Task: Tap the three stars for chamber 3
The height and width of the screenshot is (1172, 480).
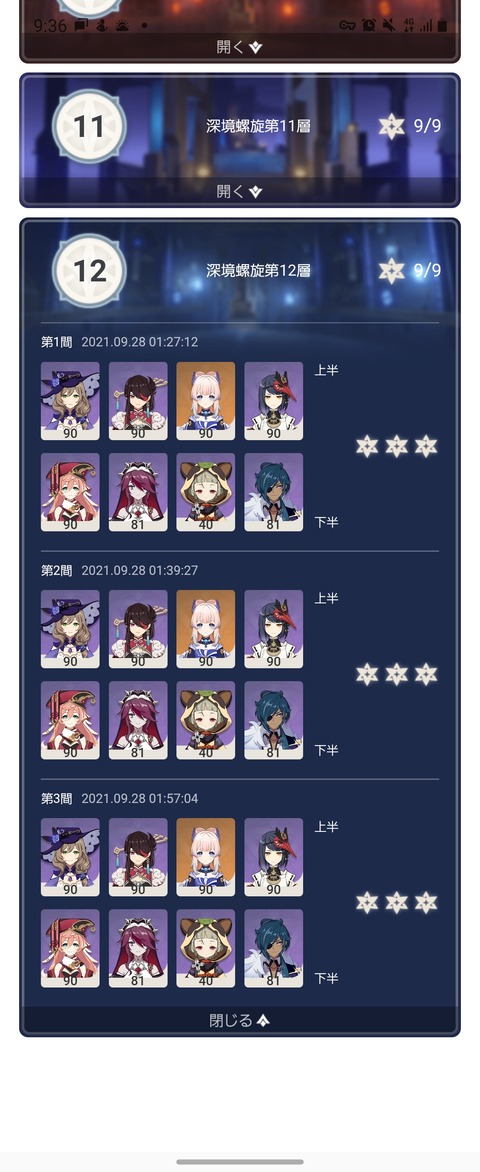Action: (x=396, y=902)
